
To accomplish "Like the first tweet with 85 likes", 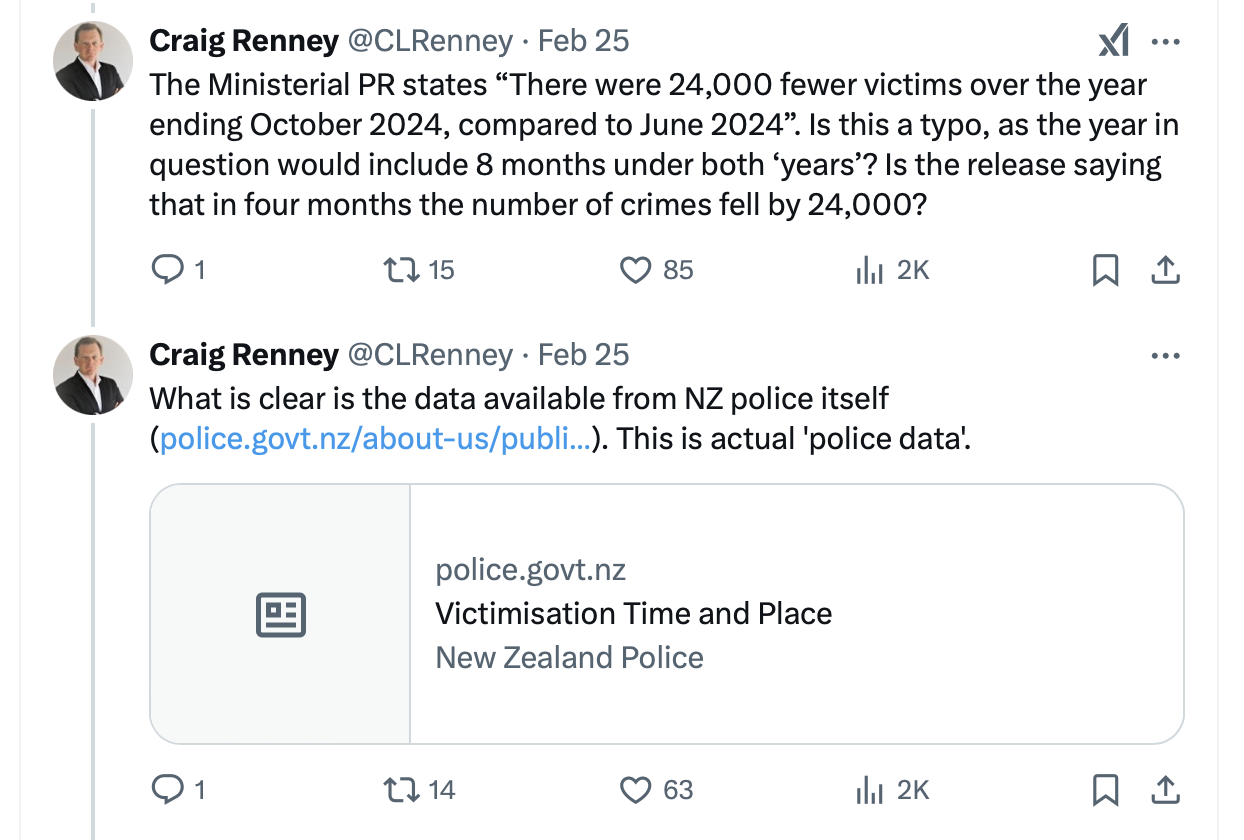I will [636, 270].
